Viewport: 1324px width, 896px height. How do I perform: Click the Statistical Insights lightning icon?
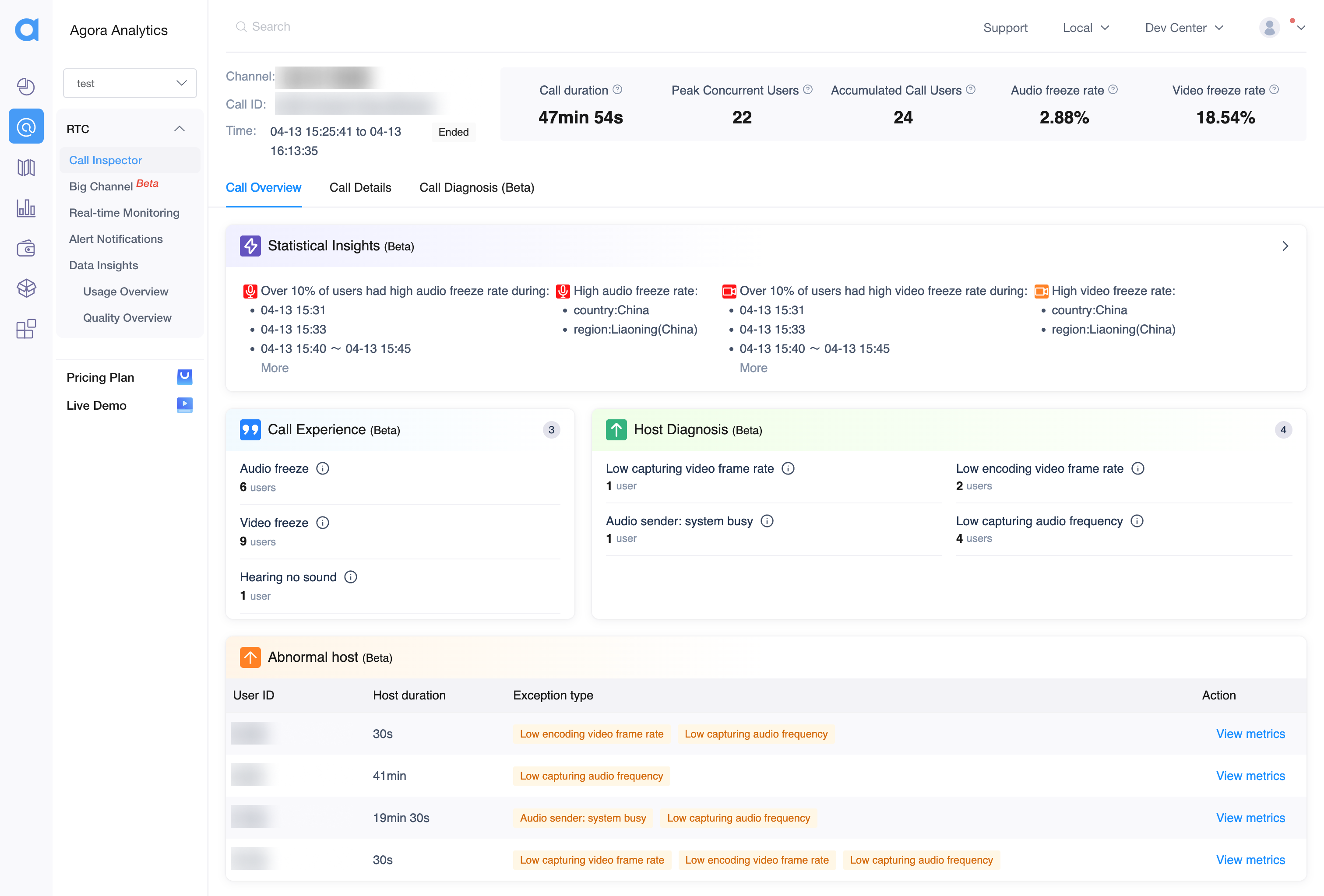[250, 246]
